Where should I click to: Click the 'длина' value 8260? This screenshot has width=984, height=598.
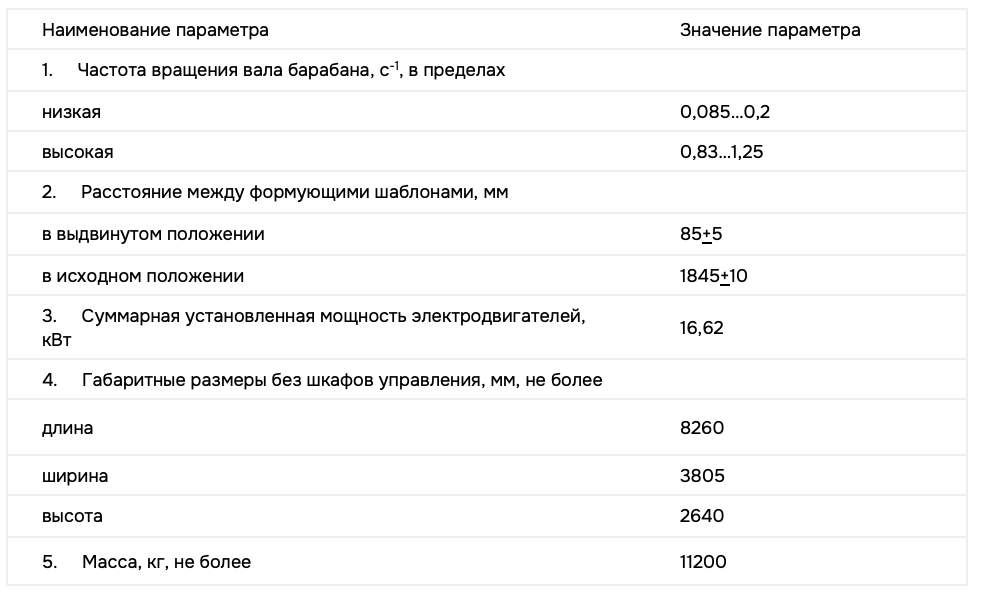[701, 428]
